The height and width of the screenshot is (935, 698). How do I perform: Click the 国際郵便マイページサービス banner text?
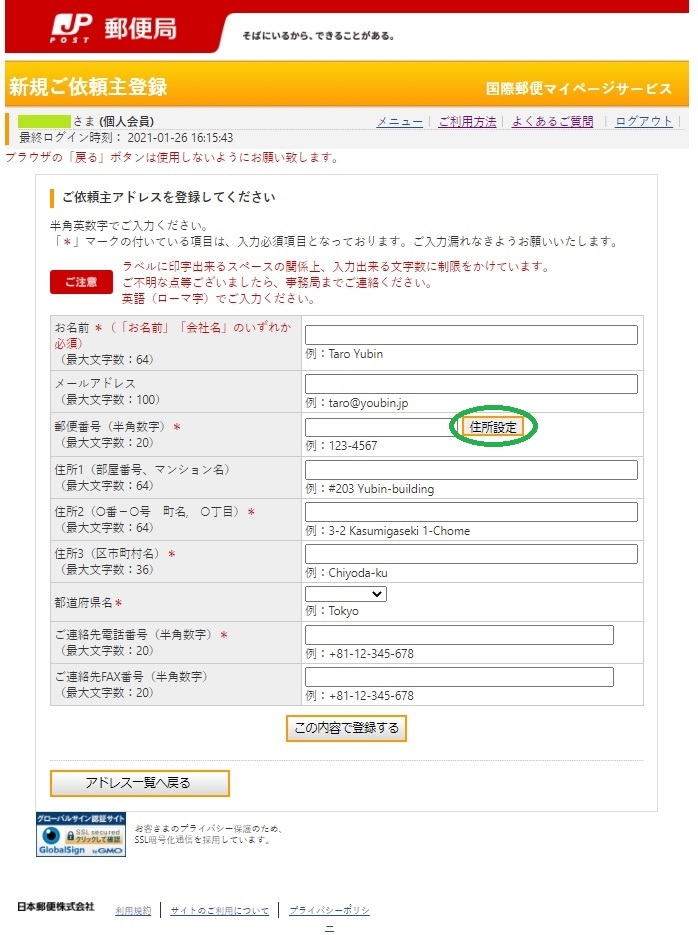[579, 88]
